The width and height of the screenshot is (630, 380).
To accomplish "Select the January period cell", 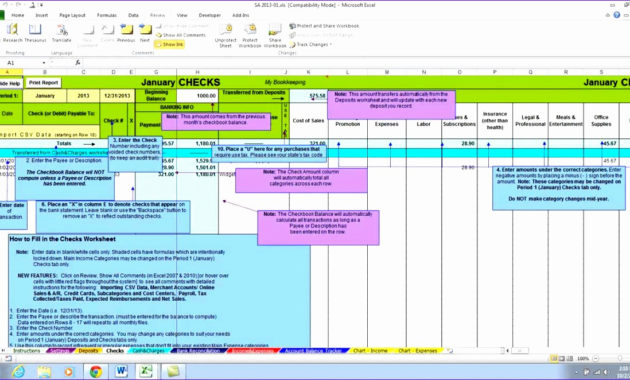I will (x=45, y=96).
